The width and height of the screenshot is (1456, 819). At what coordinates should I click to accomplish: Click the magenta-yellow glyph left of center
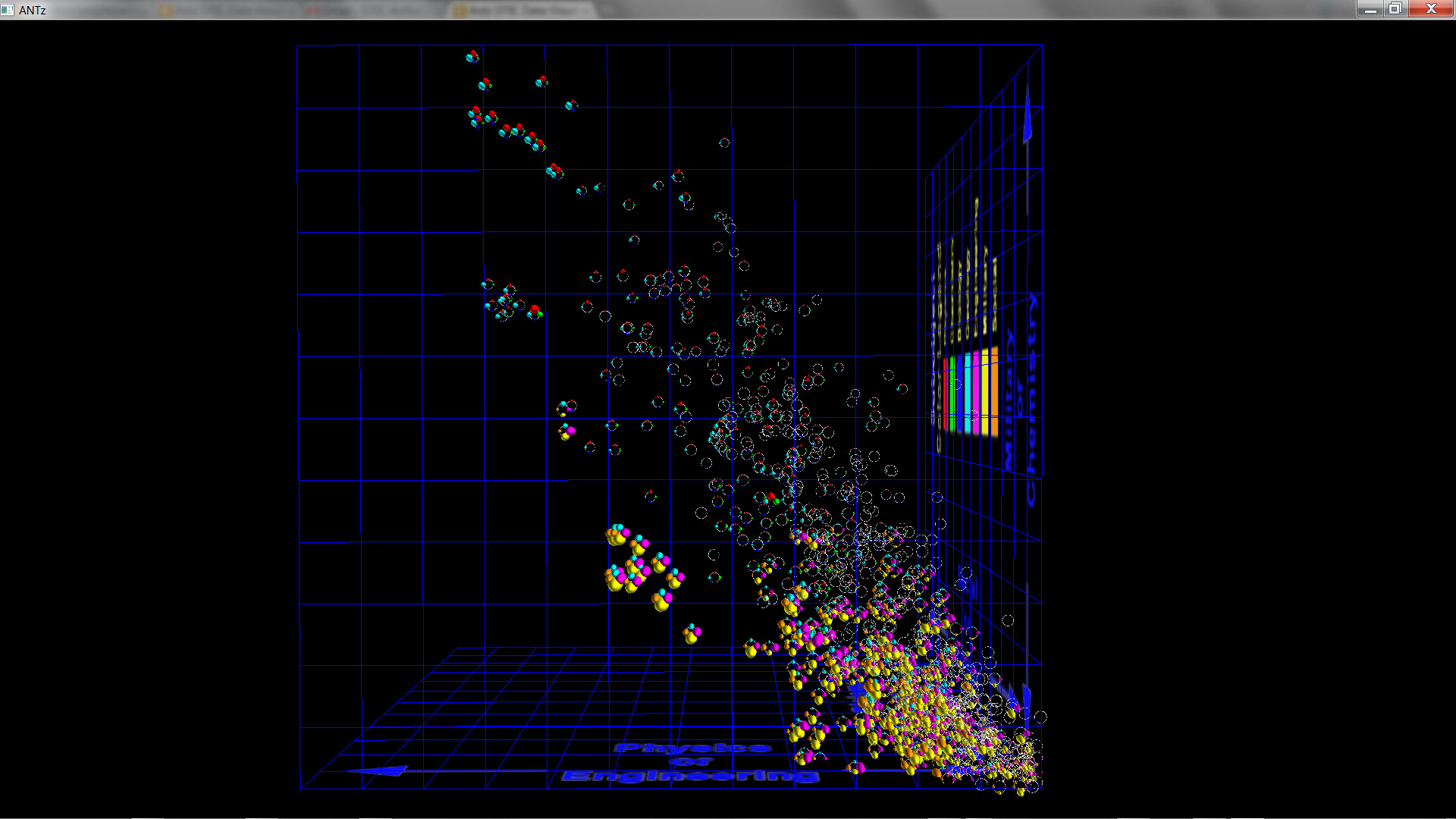coord(566,432)
